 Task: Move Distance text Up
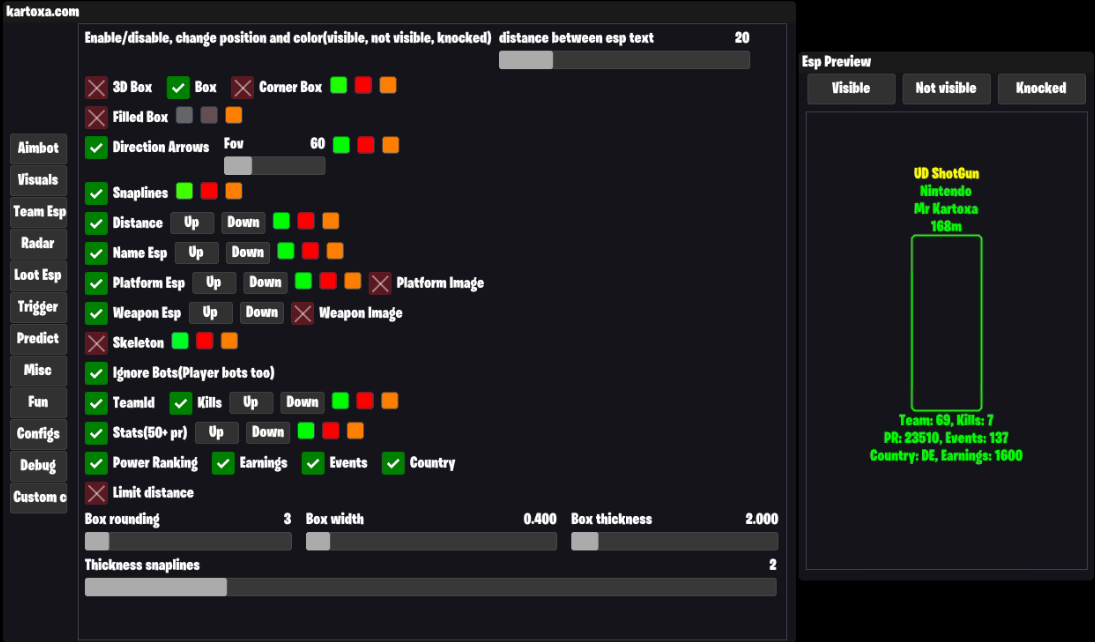pos(192,222)
